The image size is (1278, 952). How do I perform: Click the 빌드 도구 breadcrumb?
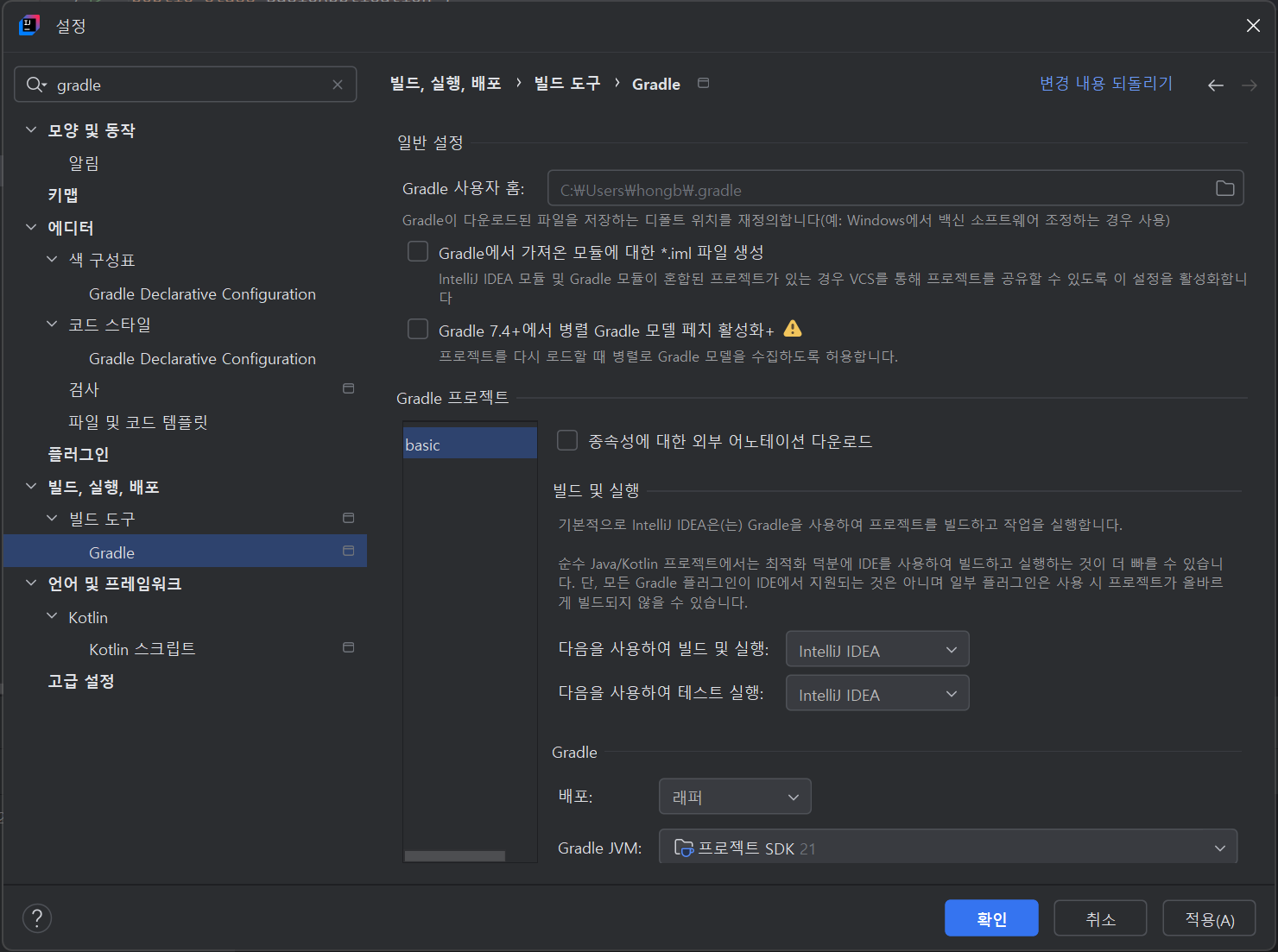566,83
